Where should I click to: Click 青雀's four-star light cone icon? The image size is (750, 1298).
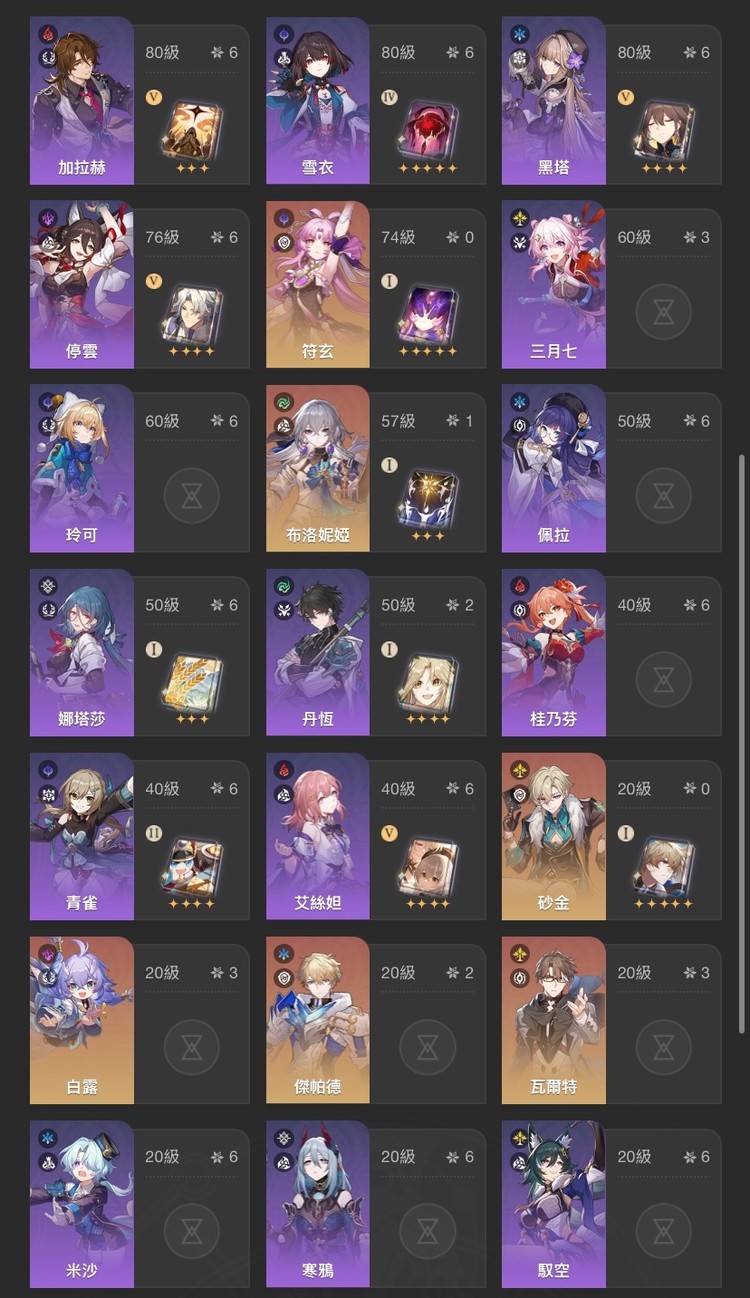pyautogui.click(x=191, y=863)
